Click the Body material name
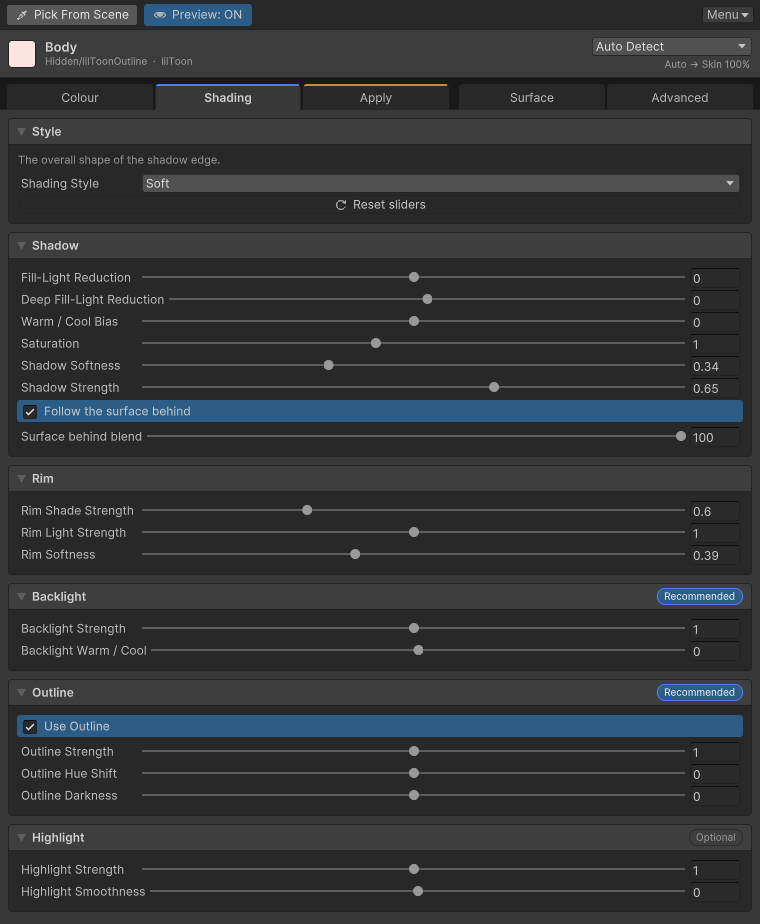This screenshot has height=924, width=760. coord(61,47)
